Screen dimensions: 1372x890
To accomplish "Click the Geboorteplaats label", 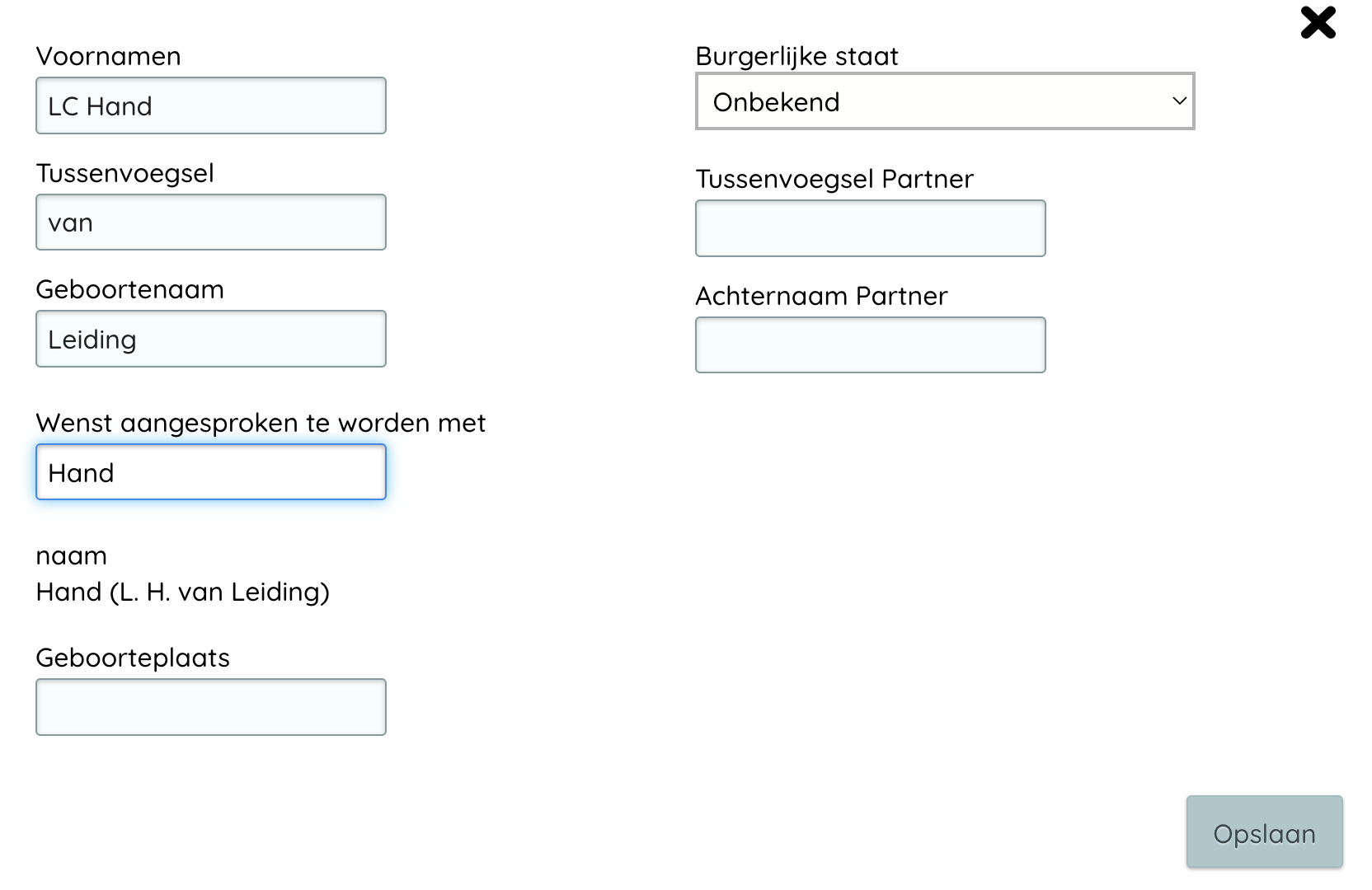I will [133, 658].
